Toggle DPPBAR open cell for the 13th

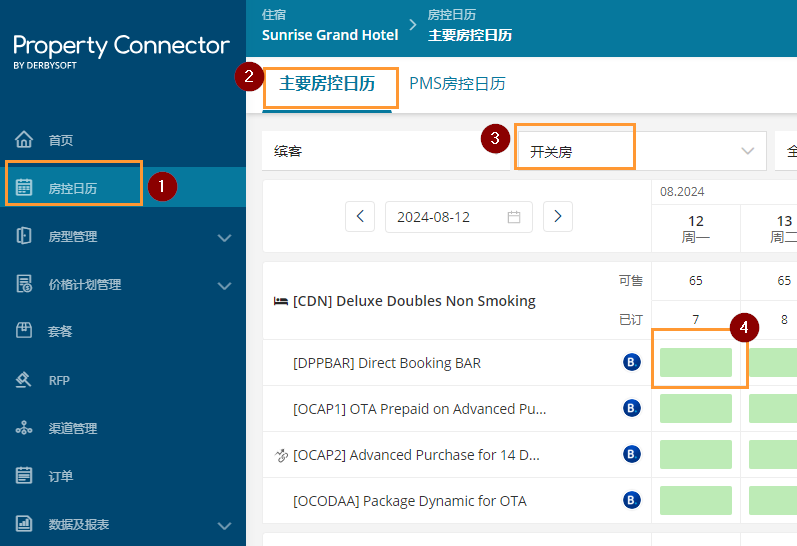tap(773, 362)
